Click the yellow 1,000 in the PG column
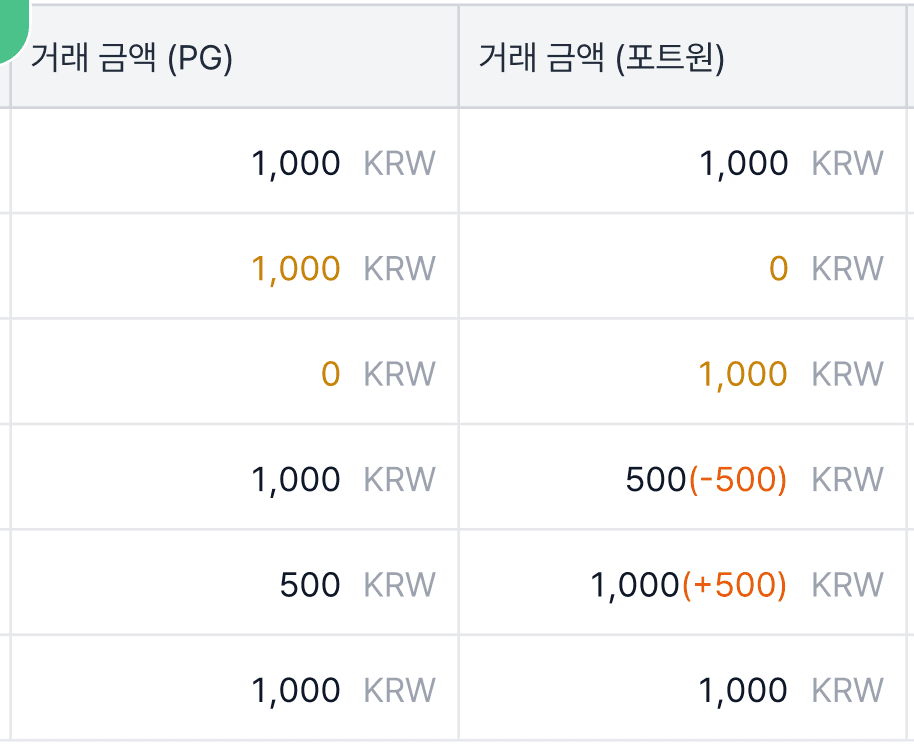The height and width of the screenshot is (746, 914). click(296, 269)
